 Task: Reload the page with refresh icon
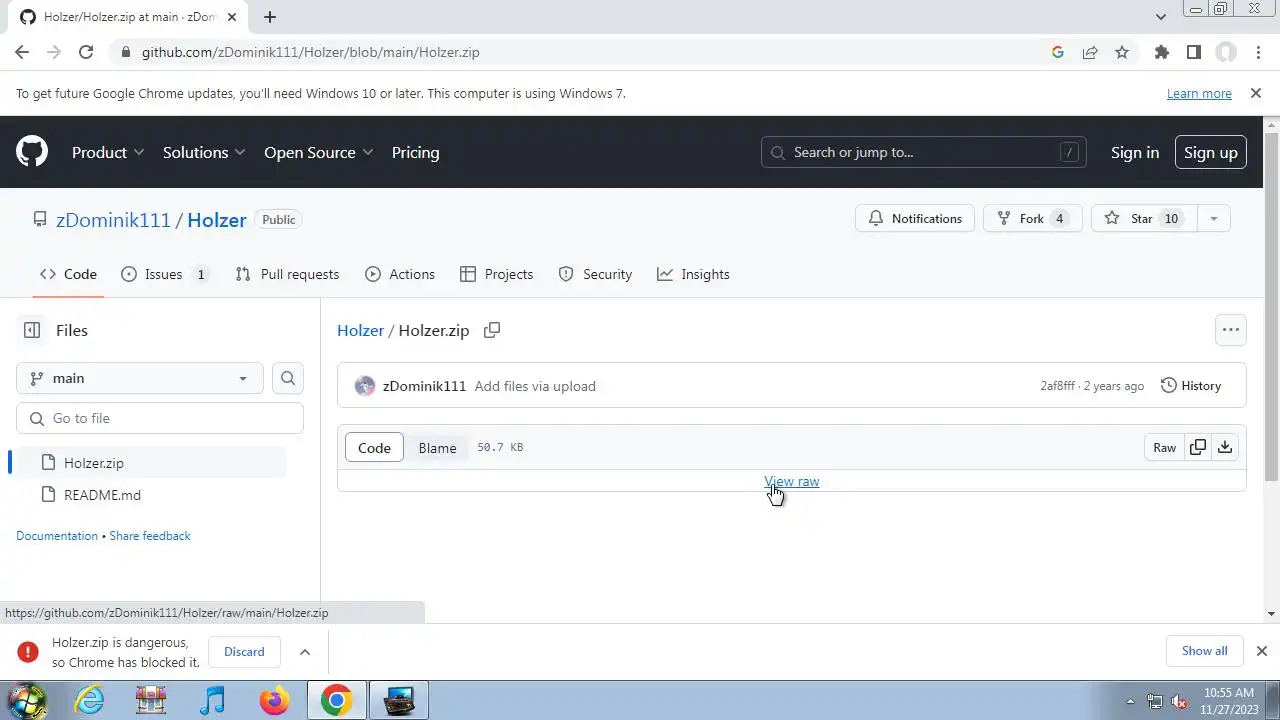pyautogui.click(x=86, y=52)
